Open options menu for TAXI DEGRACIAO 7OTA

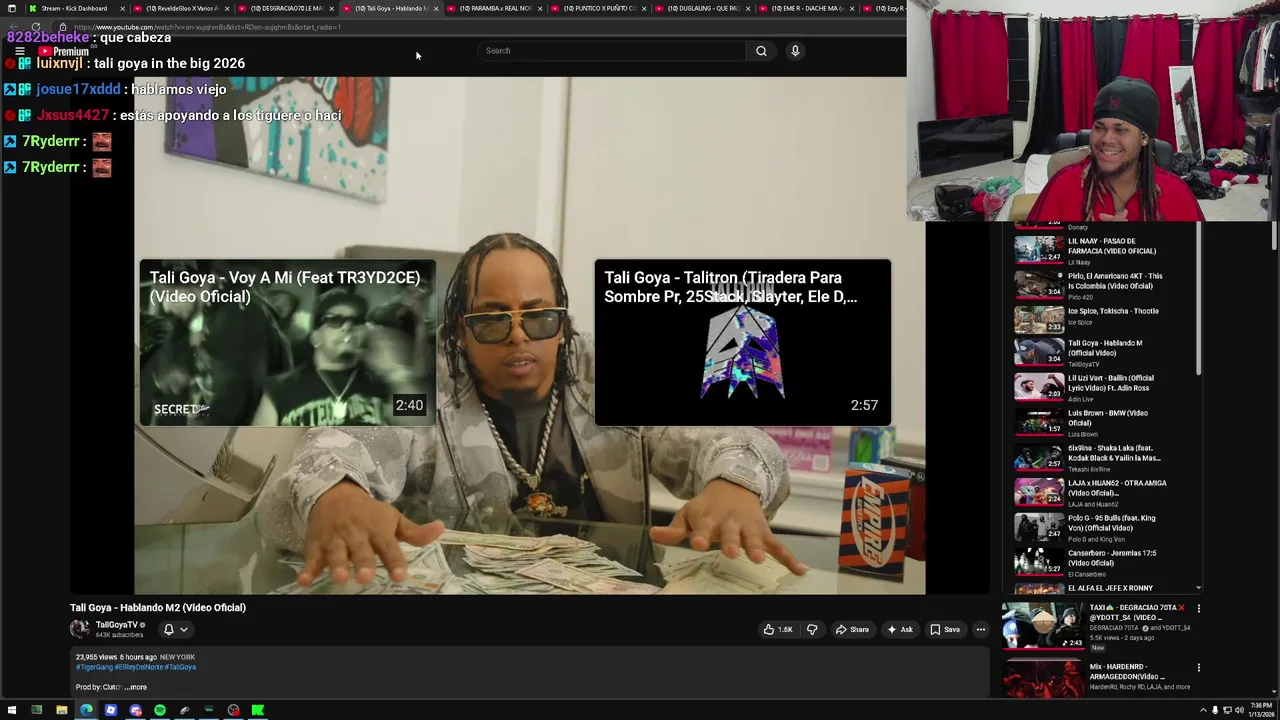point(1198,608)
